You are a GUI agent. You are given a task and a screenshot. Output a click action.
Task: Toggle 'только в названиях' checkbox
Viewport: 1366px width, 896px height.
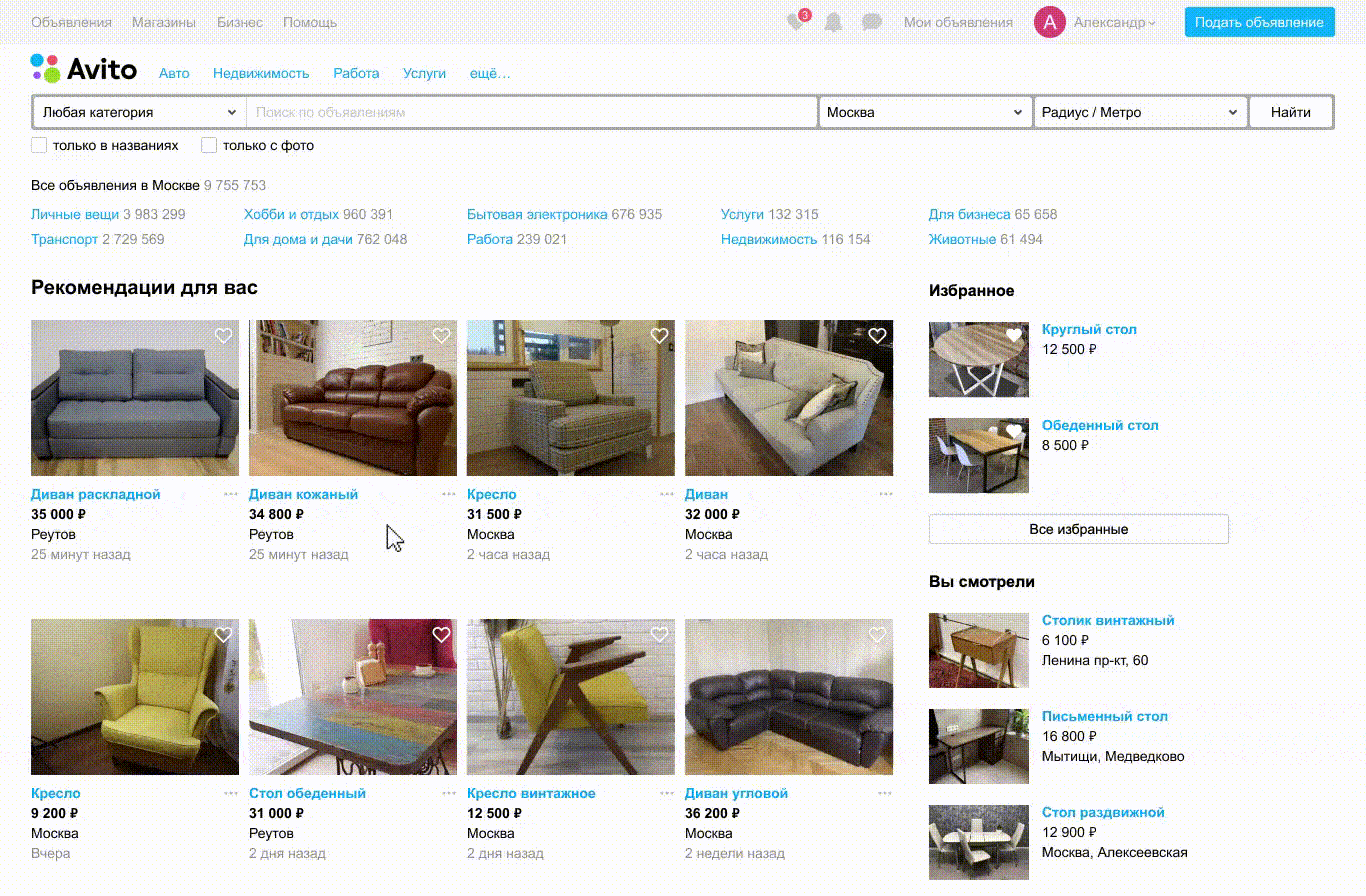coord(39,145)
